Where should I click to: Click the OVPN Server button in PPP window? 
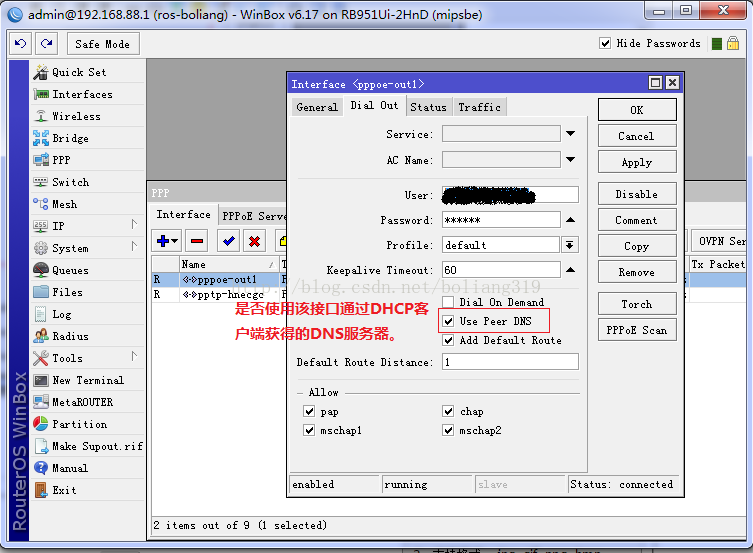click(718, 241)
